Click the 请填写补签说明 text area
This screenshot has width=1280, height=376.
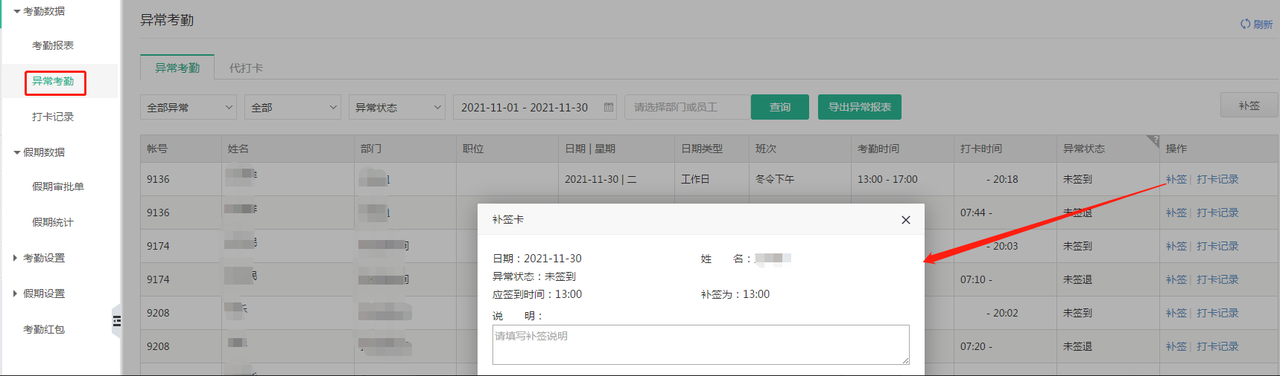(x=700, y=345)
